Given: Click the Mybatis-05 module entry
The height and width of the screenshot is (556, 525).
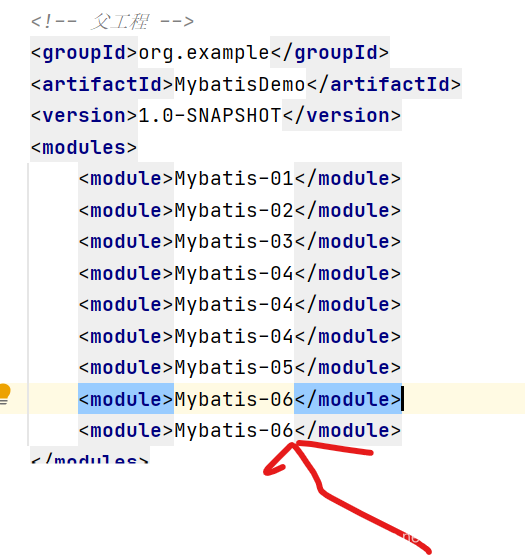Looking at the screenshot, I should coord(240,367).
